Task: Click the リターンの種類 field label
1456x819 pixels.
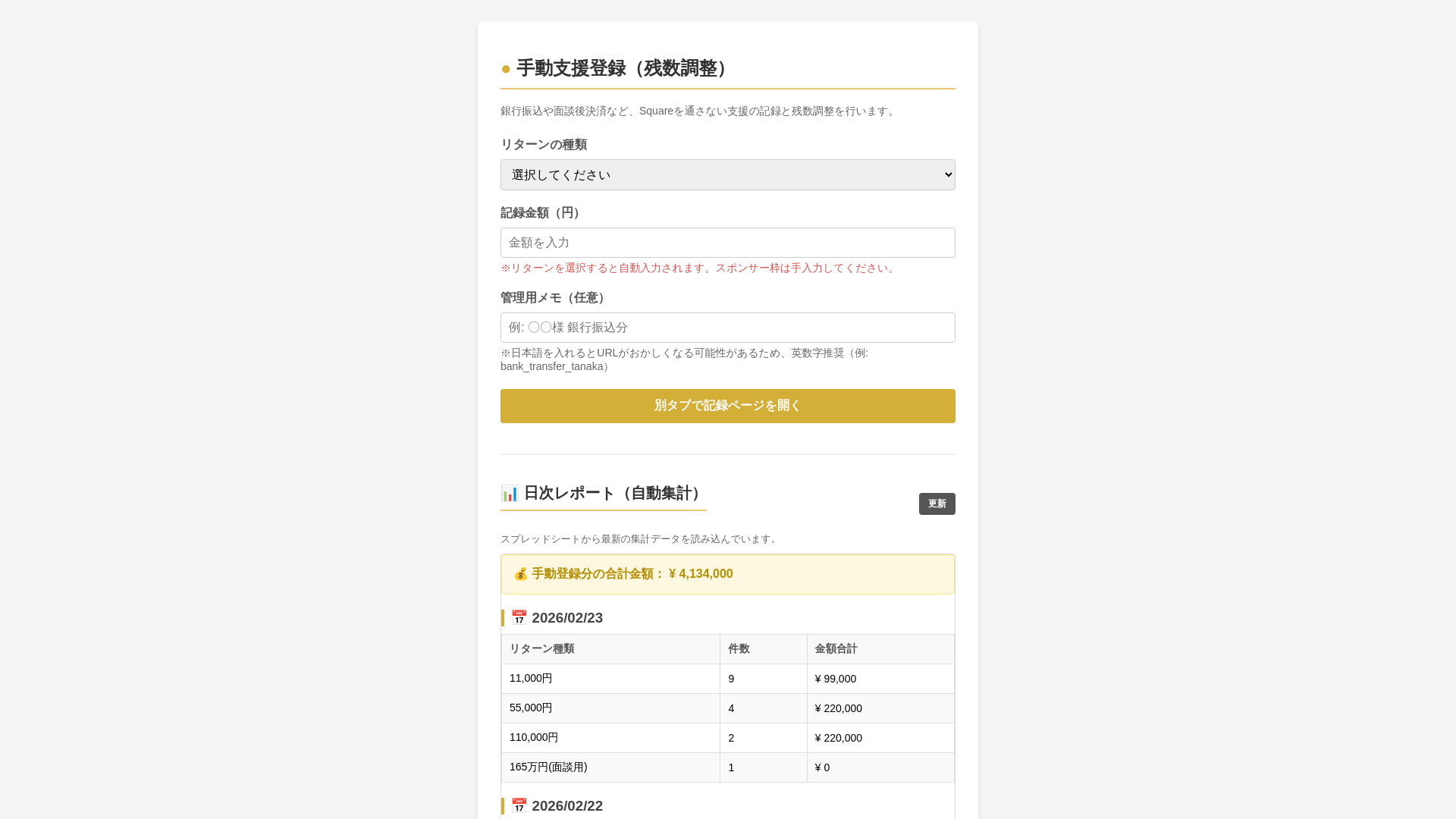Action: click(544, 145)
